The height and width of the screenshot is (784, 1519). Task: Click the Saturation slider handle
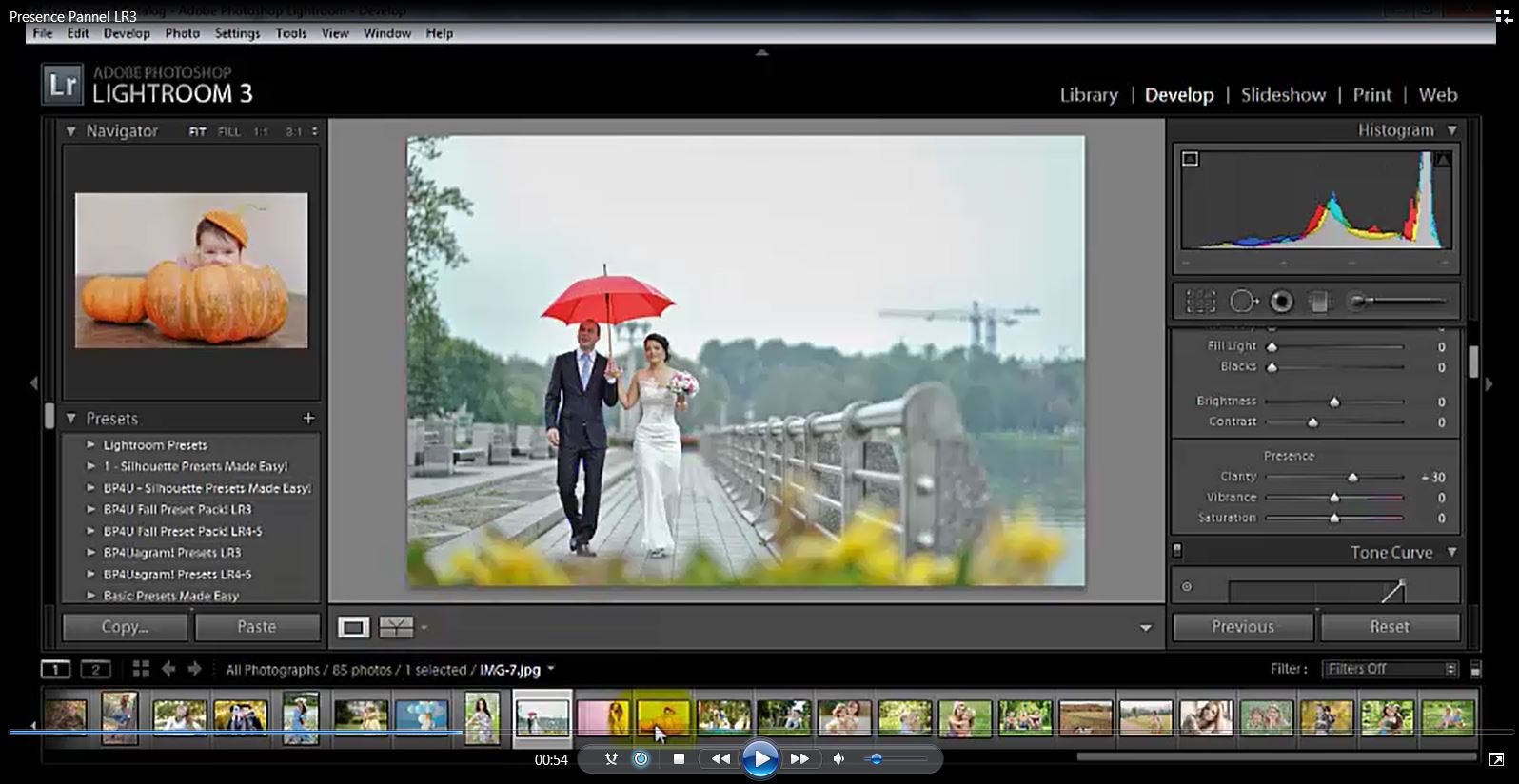[x=1334, y=519]
